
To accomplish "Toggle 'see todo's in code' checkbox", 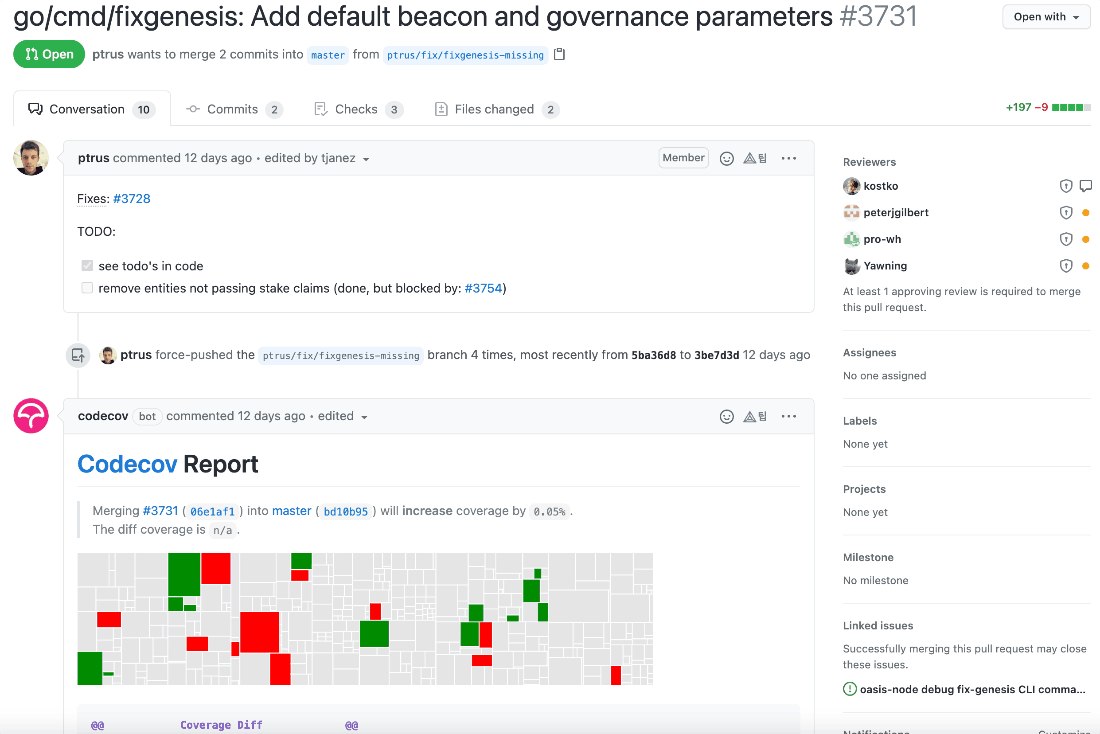I will click(x=87, y=265).
